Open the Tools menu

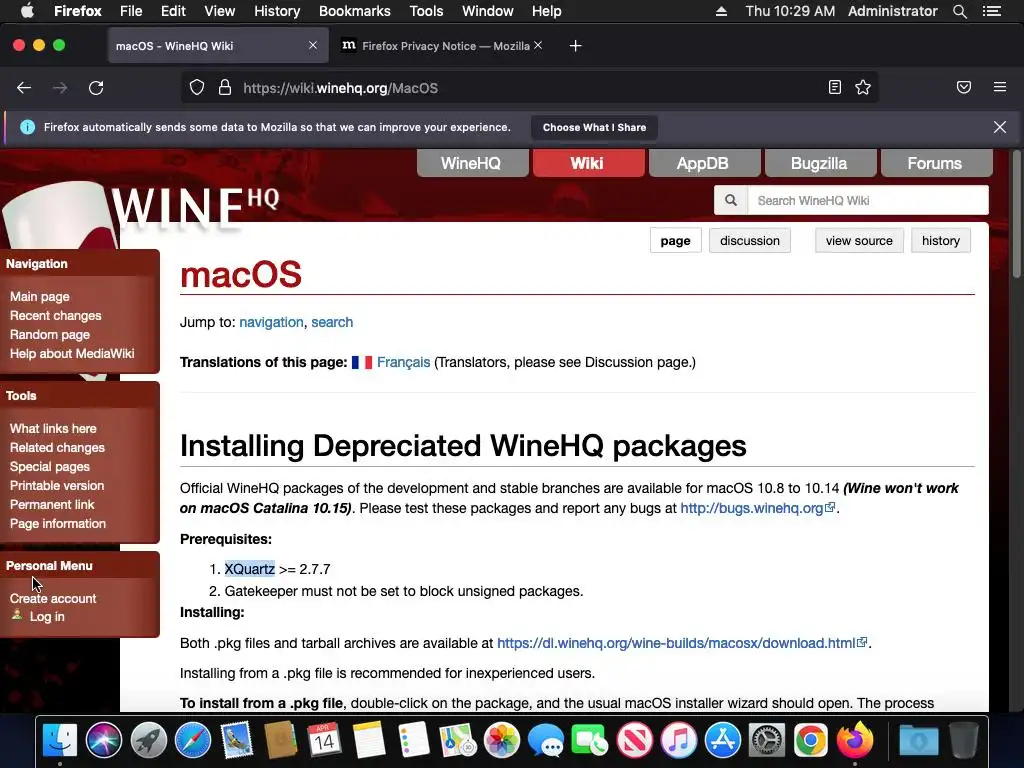[x=426, y=11]
